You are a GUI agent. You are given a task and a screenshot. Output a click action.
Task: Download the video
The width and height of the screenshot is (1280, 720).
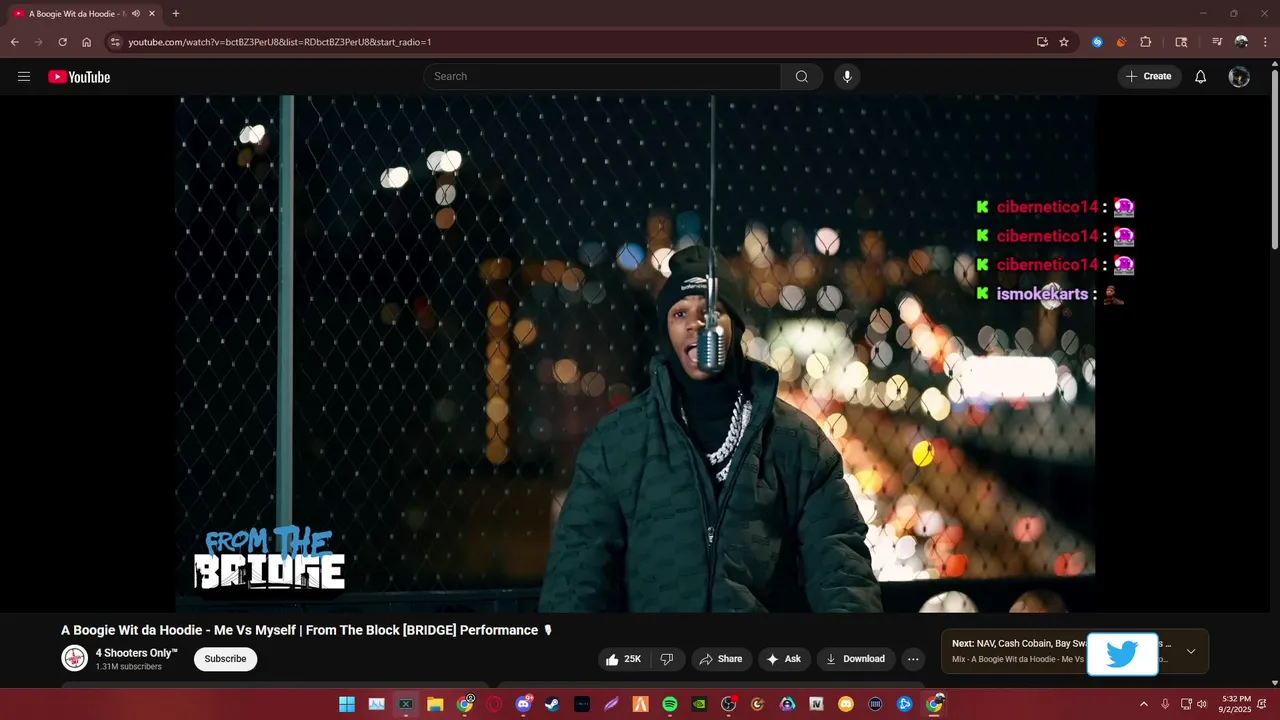[x=855, y=659]
